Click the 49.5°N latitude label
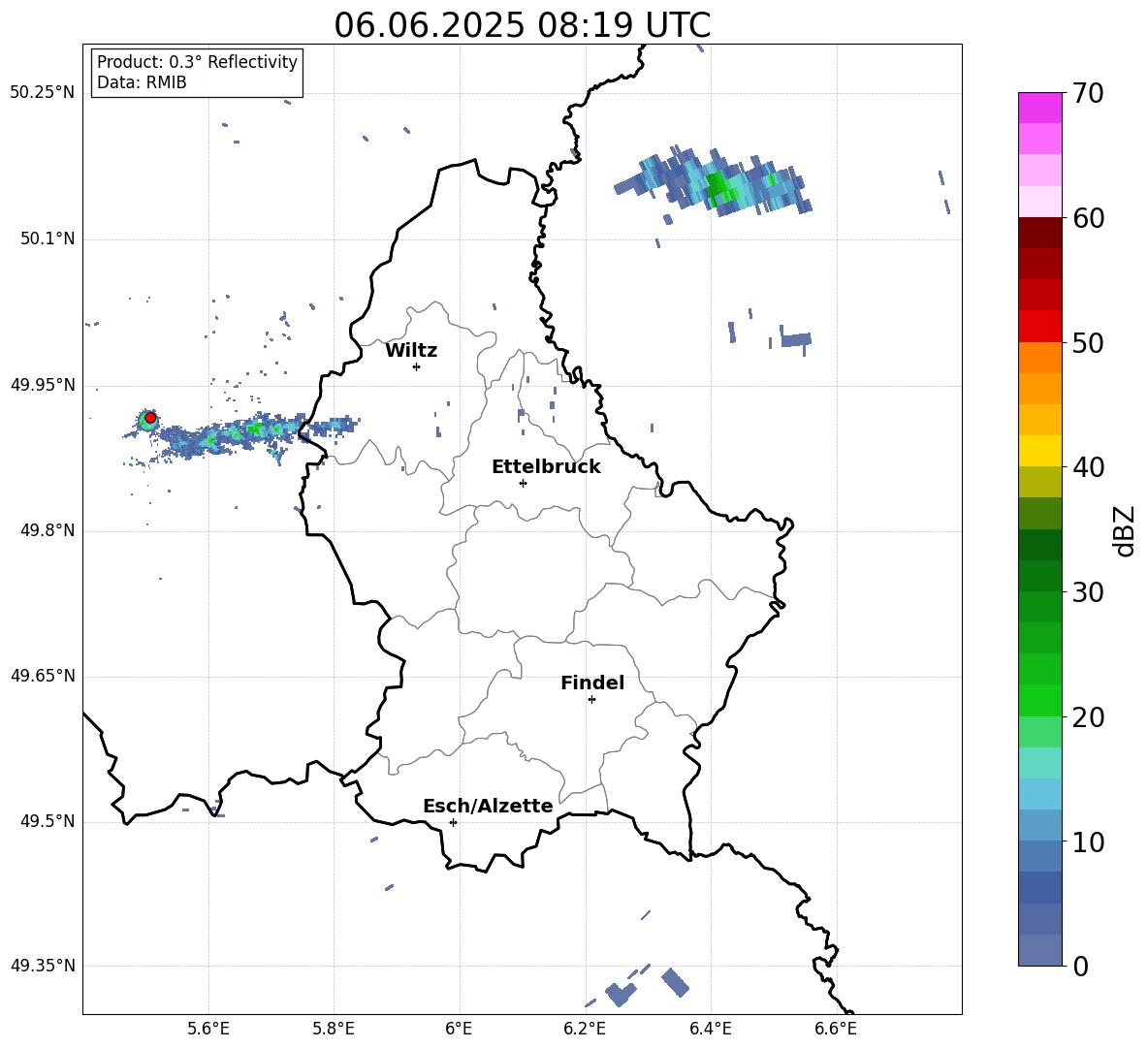Screen dimensions: 1148x1048 coord(48,821)
